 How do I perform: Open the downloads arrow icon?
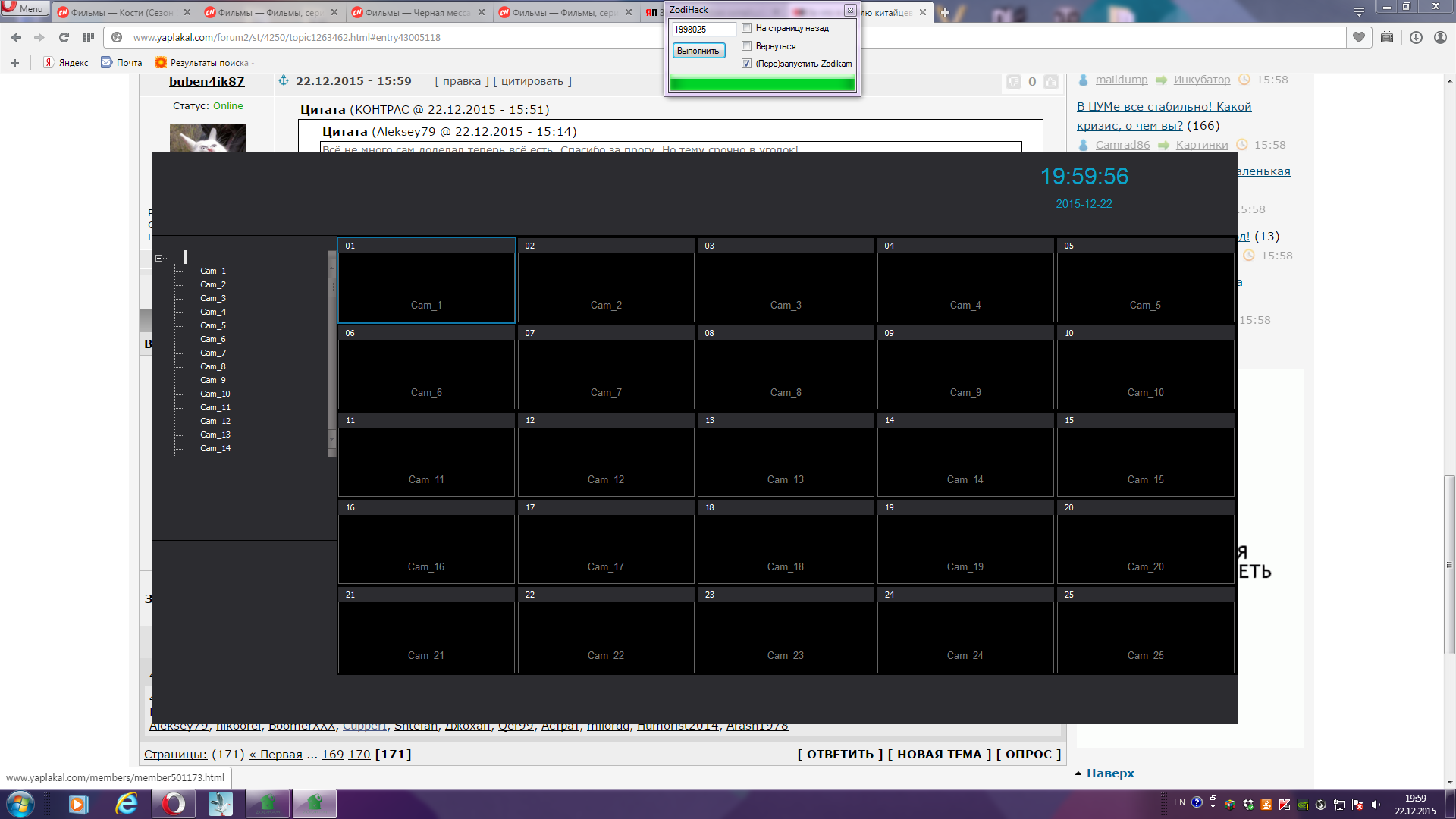pos(1416,37)
